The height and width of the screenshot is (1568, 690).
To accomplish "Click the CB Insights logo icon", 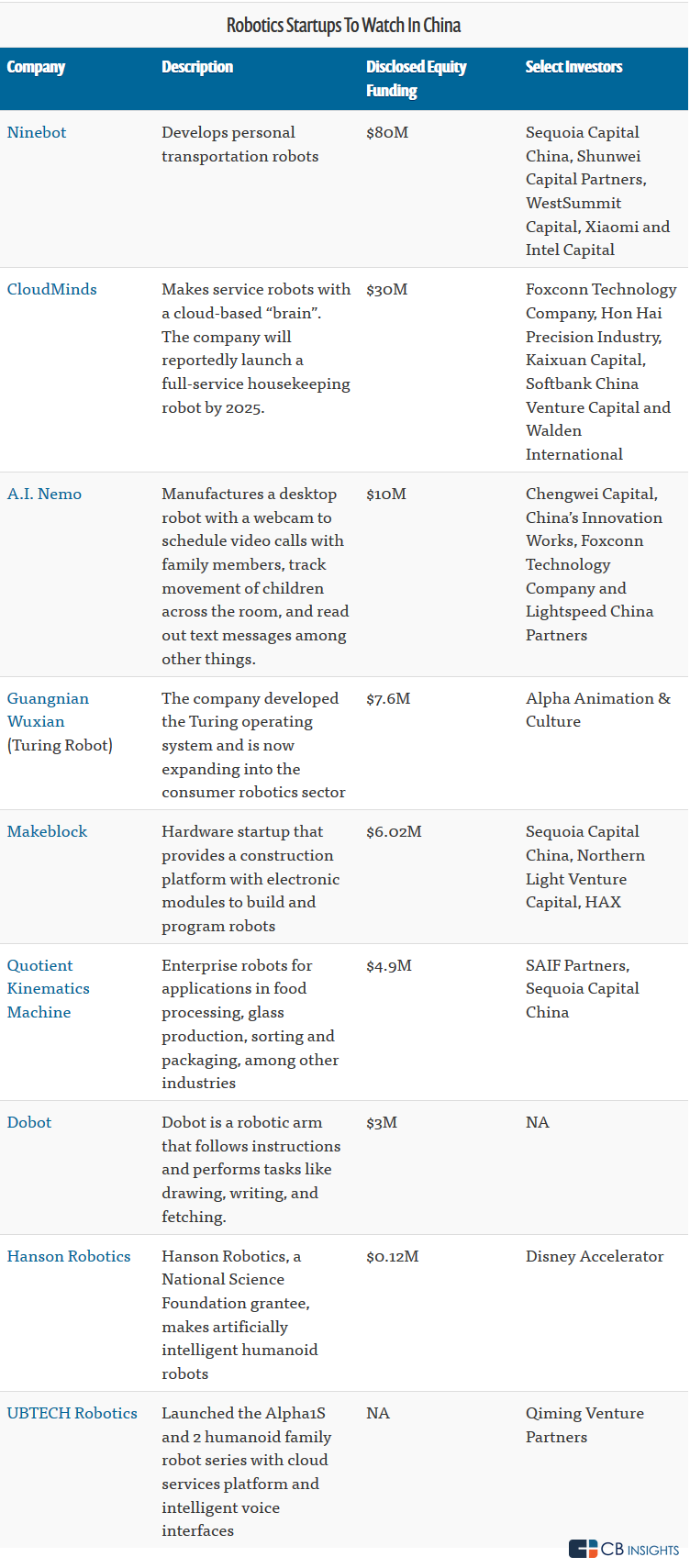I will tap(583, 1549).
